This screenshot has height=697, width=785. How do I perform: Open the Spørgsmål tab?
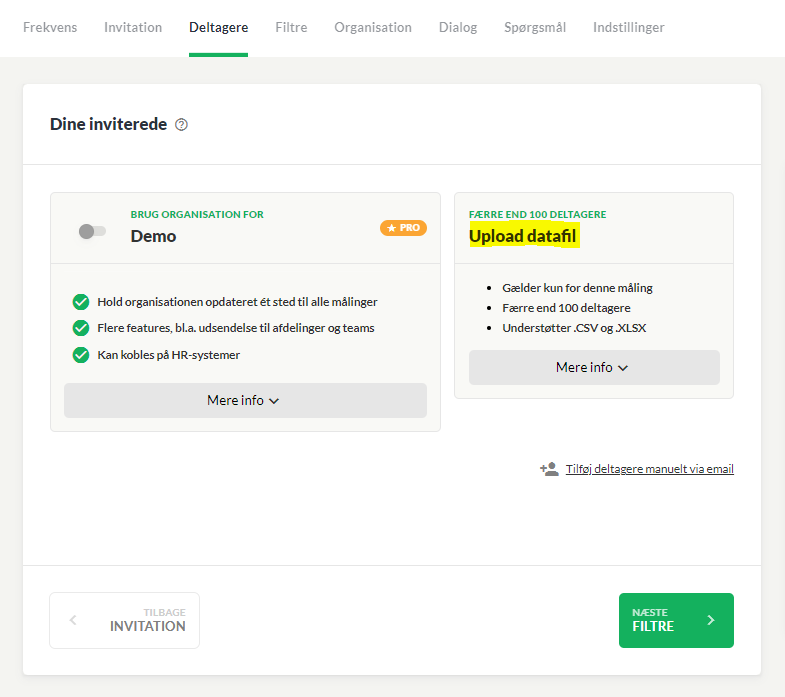tap(535, 27)
